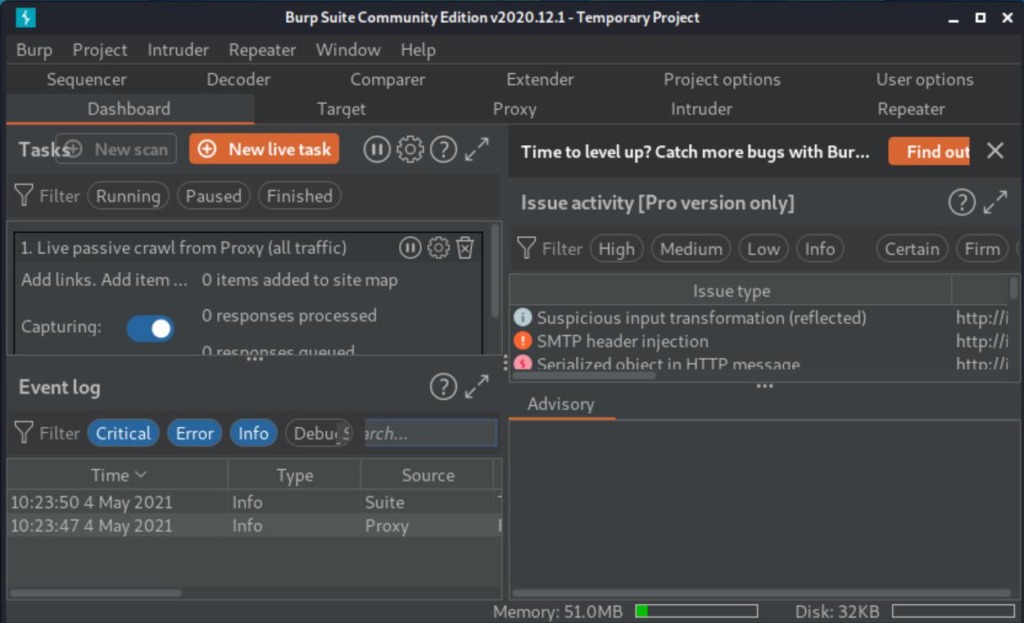Click the Disk usage progress bar
The width and height of the screenshot is (1024, 623).
tap(953, 611)
